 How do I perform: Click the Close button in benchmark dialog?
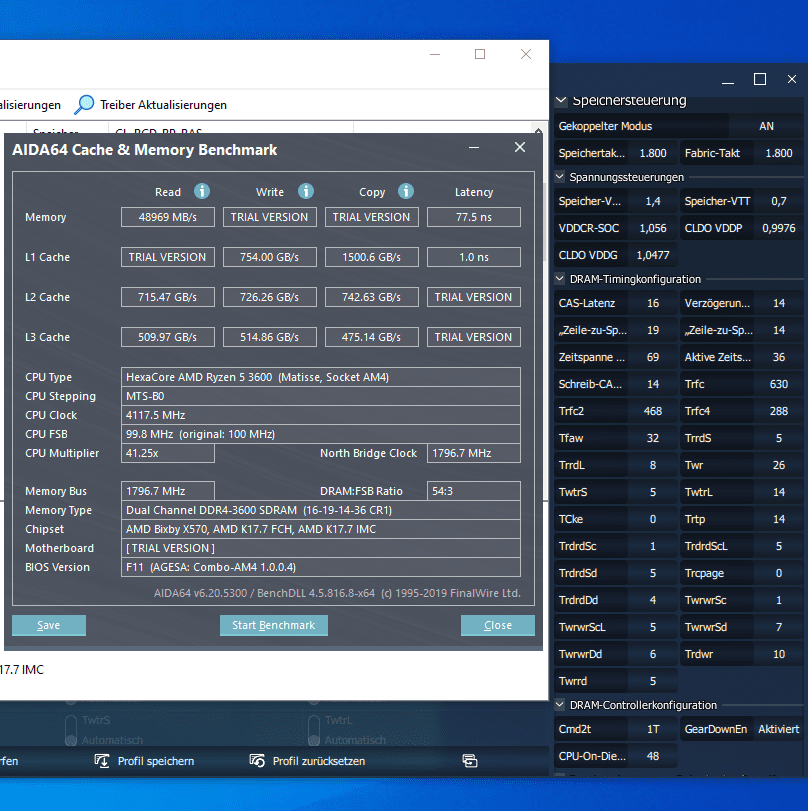pos(498,625)
